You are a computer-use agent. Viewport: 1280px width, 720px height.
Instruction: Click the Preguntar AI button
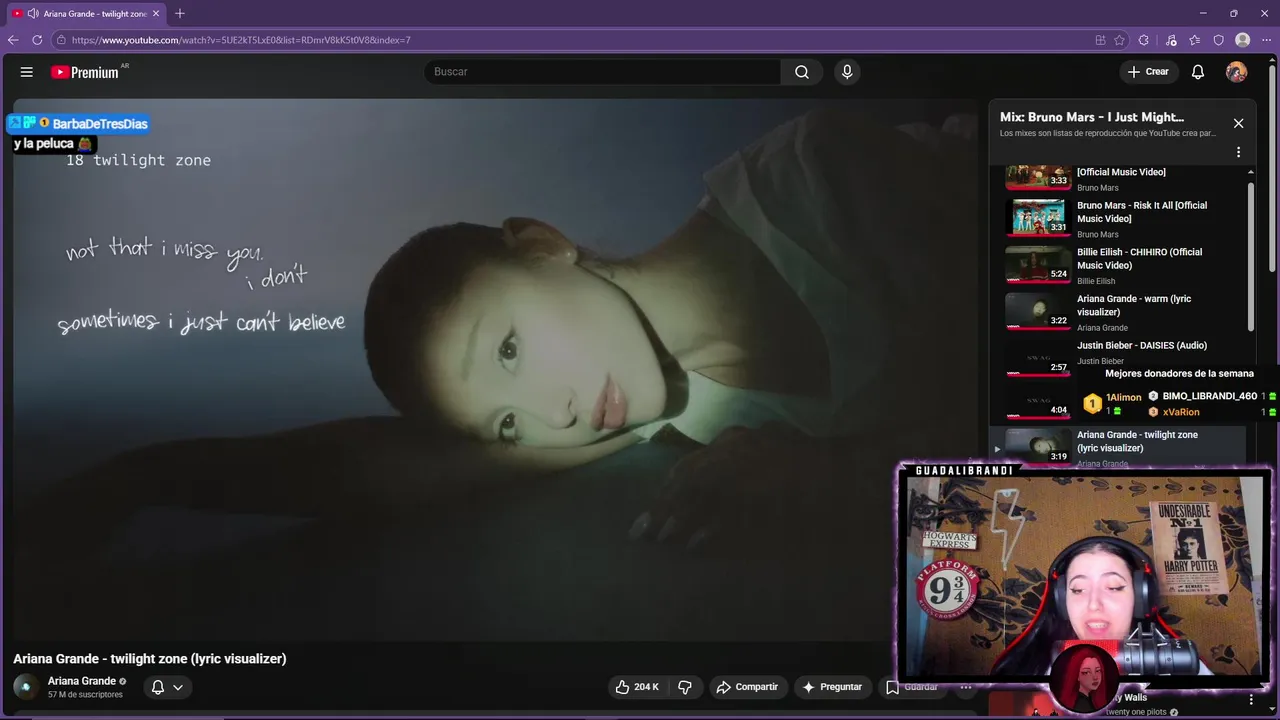click(832, 687)
